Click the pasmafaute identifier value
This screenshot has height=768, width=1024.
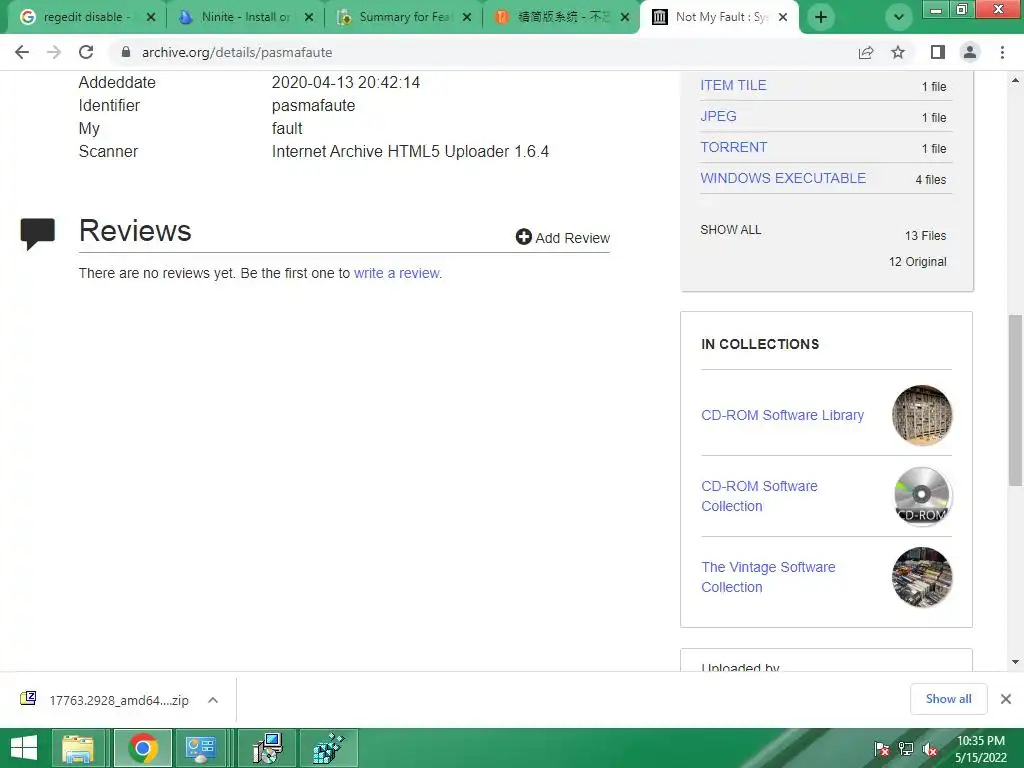[x=313, y=105]
